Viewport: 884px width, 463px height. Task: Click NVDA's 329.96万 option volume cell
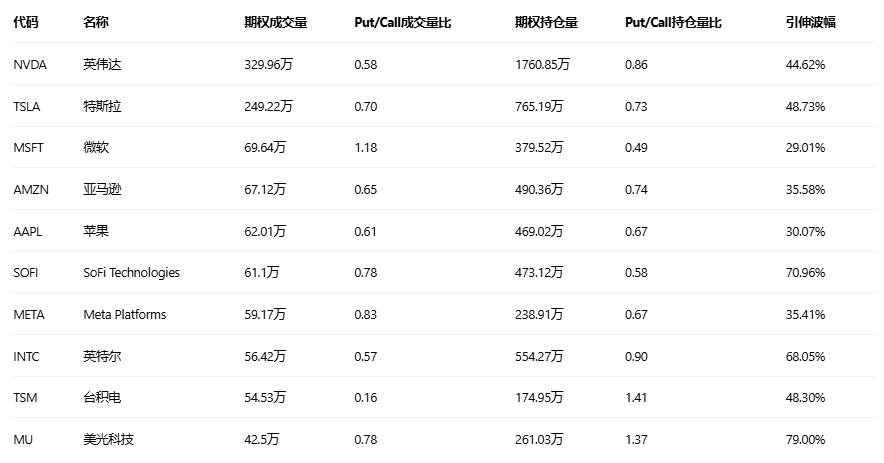tap(273, 64)
